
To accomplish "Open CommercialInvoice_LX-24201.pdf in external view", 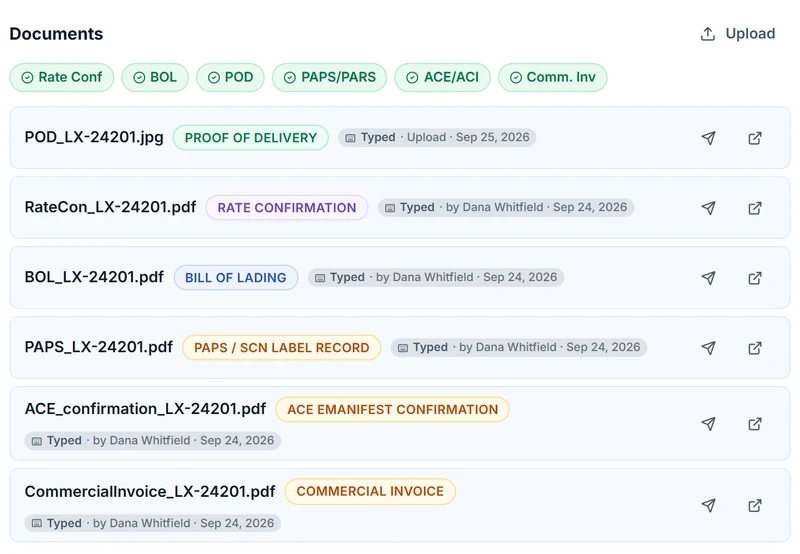I will 755,505.
